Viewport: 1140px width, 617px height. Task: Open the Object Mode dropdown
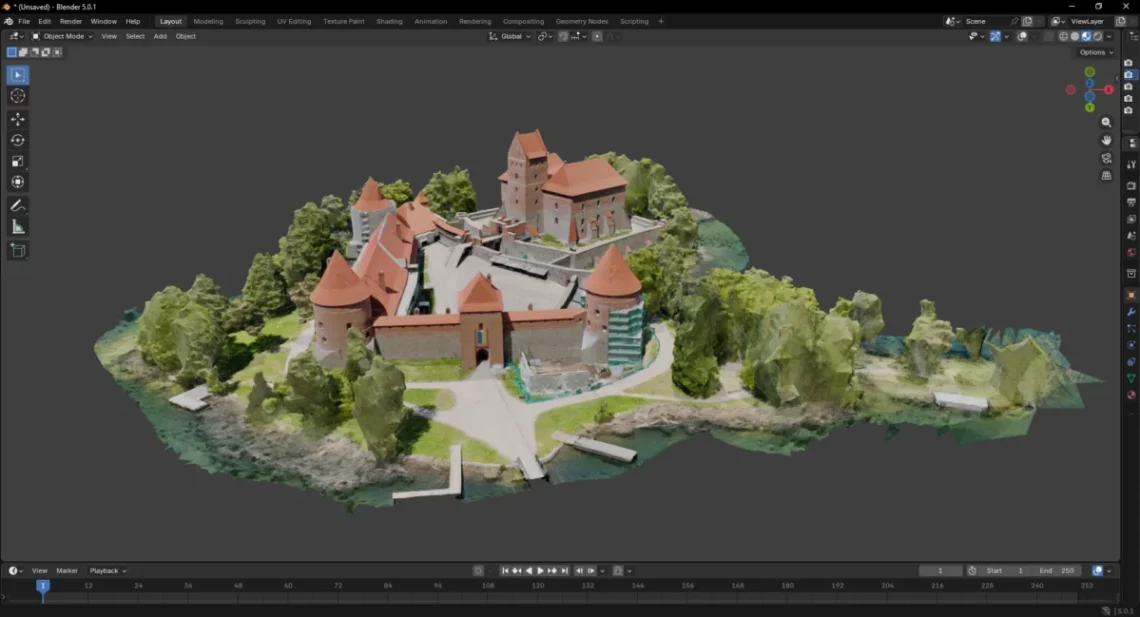(x=62, y=36)
